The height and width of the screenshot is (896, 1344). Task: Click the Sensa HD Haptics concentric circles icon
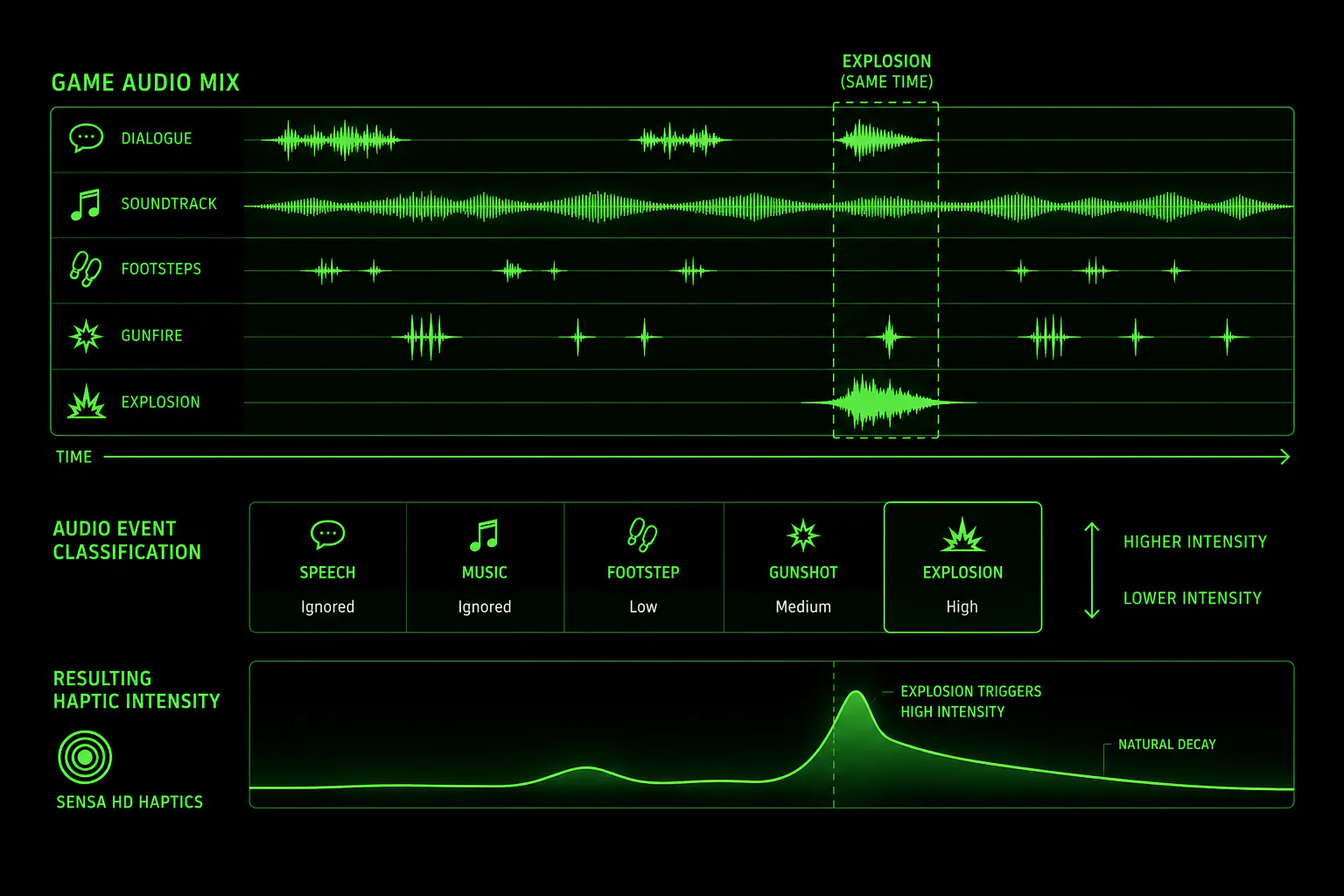tap(85, 757)
